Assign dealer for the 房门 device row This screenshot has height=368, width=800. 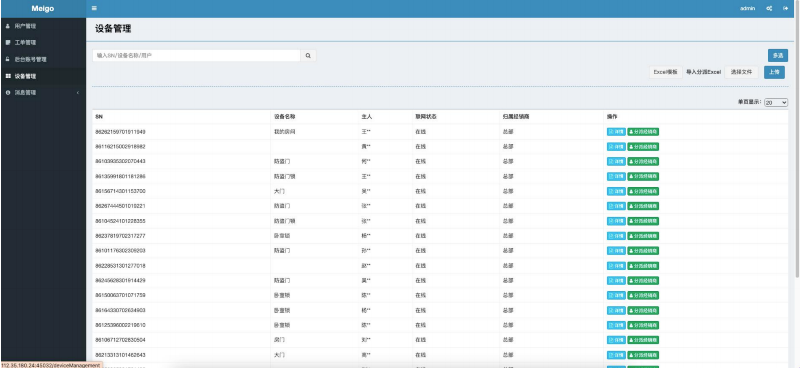click(x=643, y=340)
